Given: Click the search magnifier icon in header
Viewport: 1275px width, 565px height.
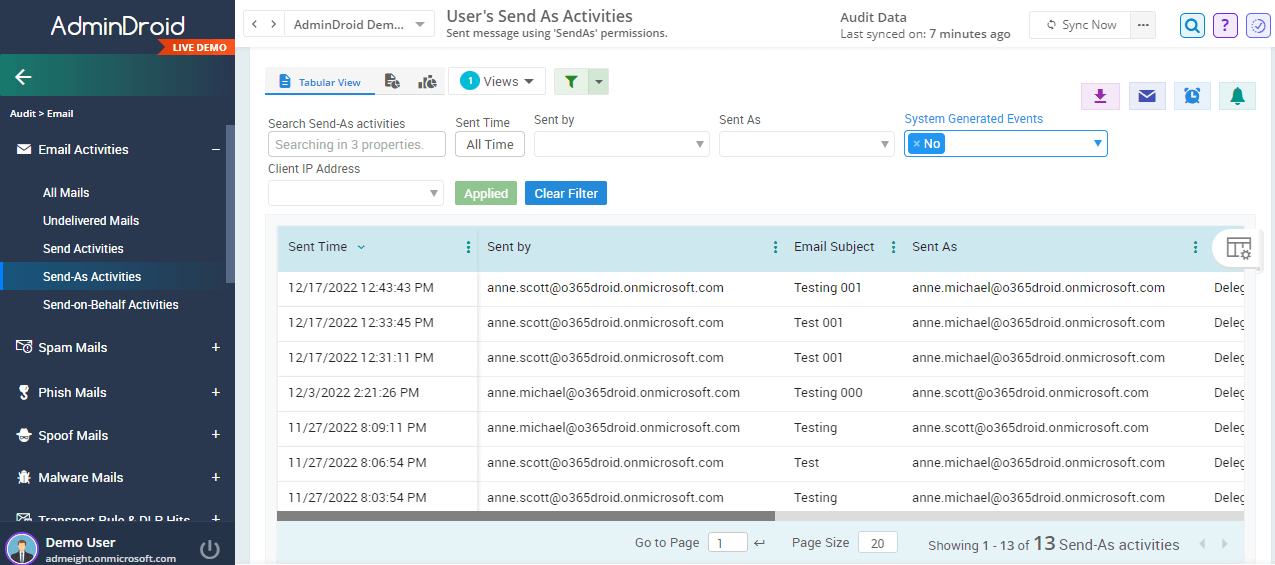Looking at the screenshot, I should 1192,25.
